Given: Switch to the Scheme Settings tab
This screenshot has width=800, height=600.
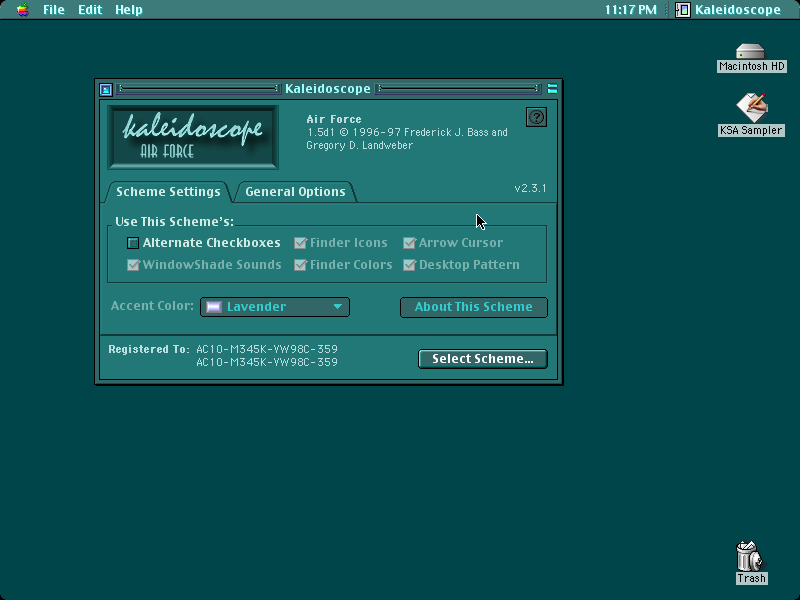Looking at the screenshot, I should click(x=168, y=192).
